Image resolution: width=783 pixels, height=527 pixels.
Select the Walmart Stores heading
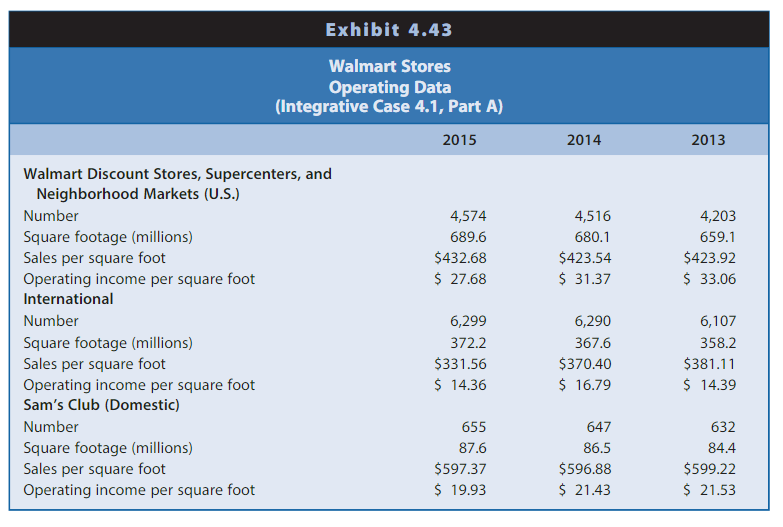click(390, 66)
